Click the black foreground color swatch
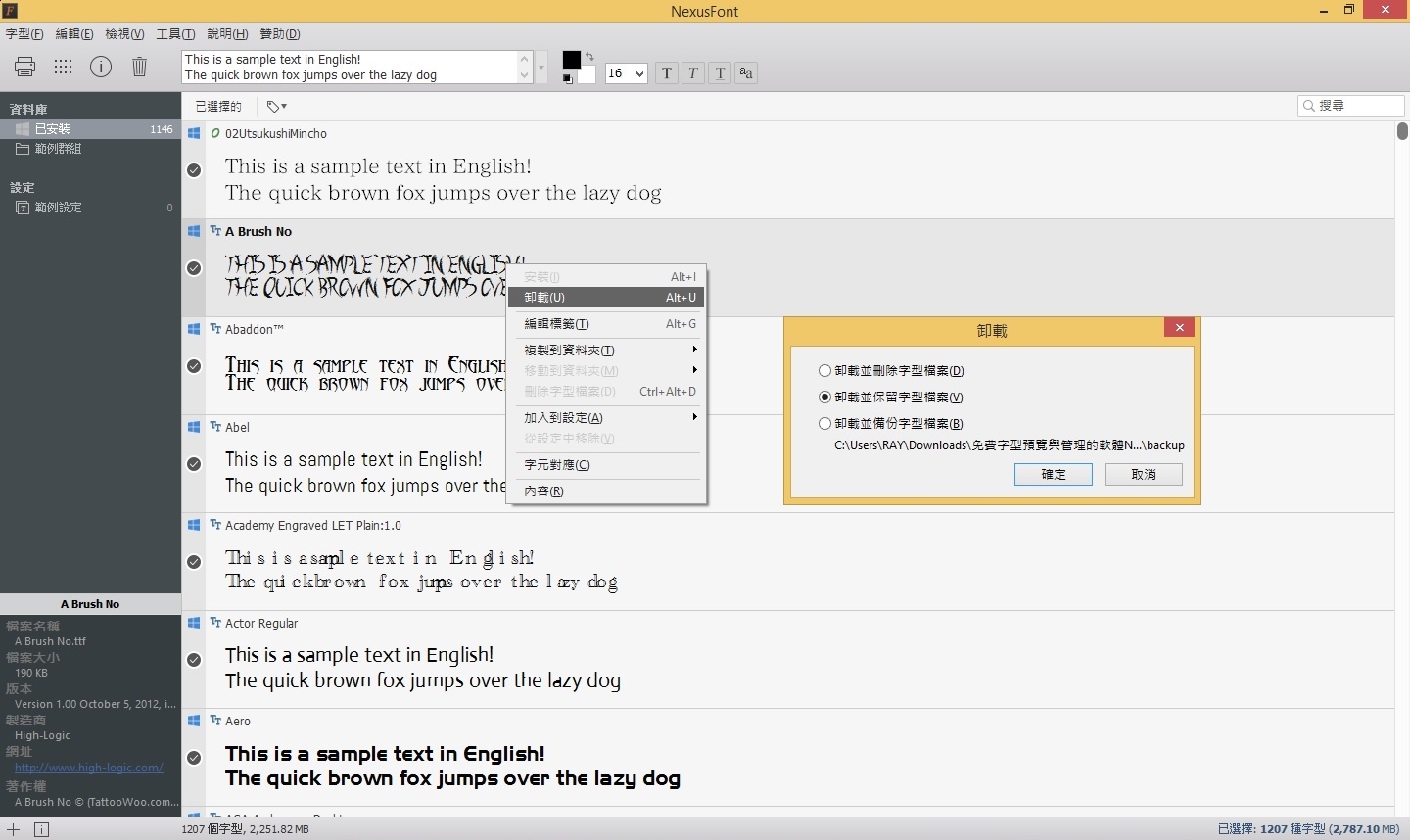The width and height of the screenshot is (1410, 840). point(571,60)
